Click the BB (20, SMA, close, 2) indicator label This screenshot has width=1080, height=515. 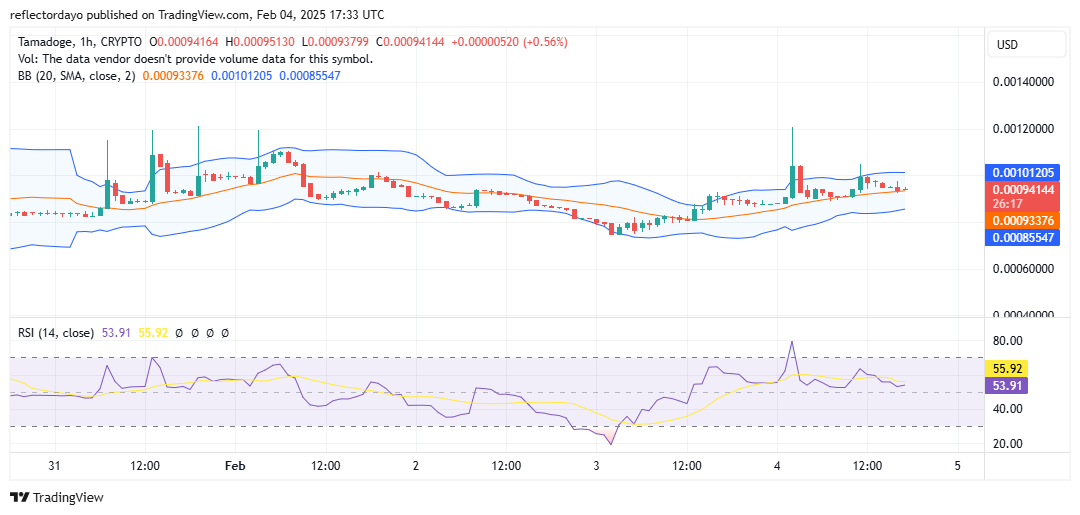tap(77, 76)
